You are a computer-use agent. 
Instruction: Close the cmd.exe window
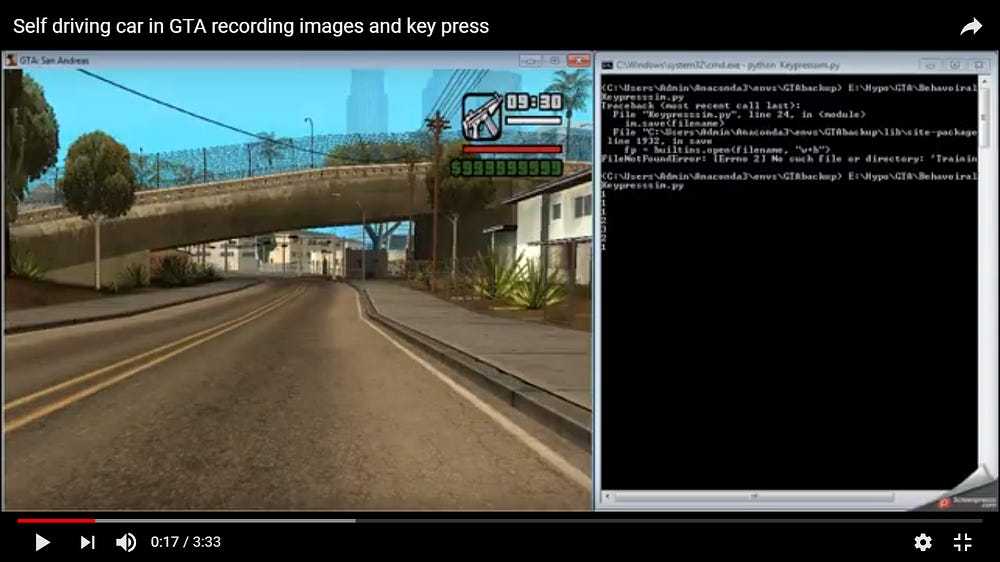[979, 65]
